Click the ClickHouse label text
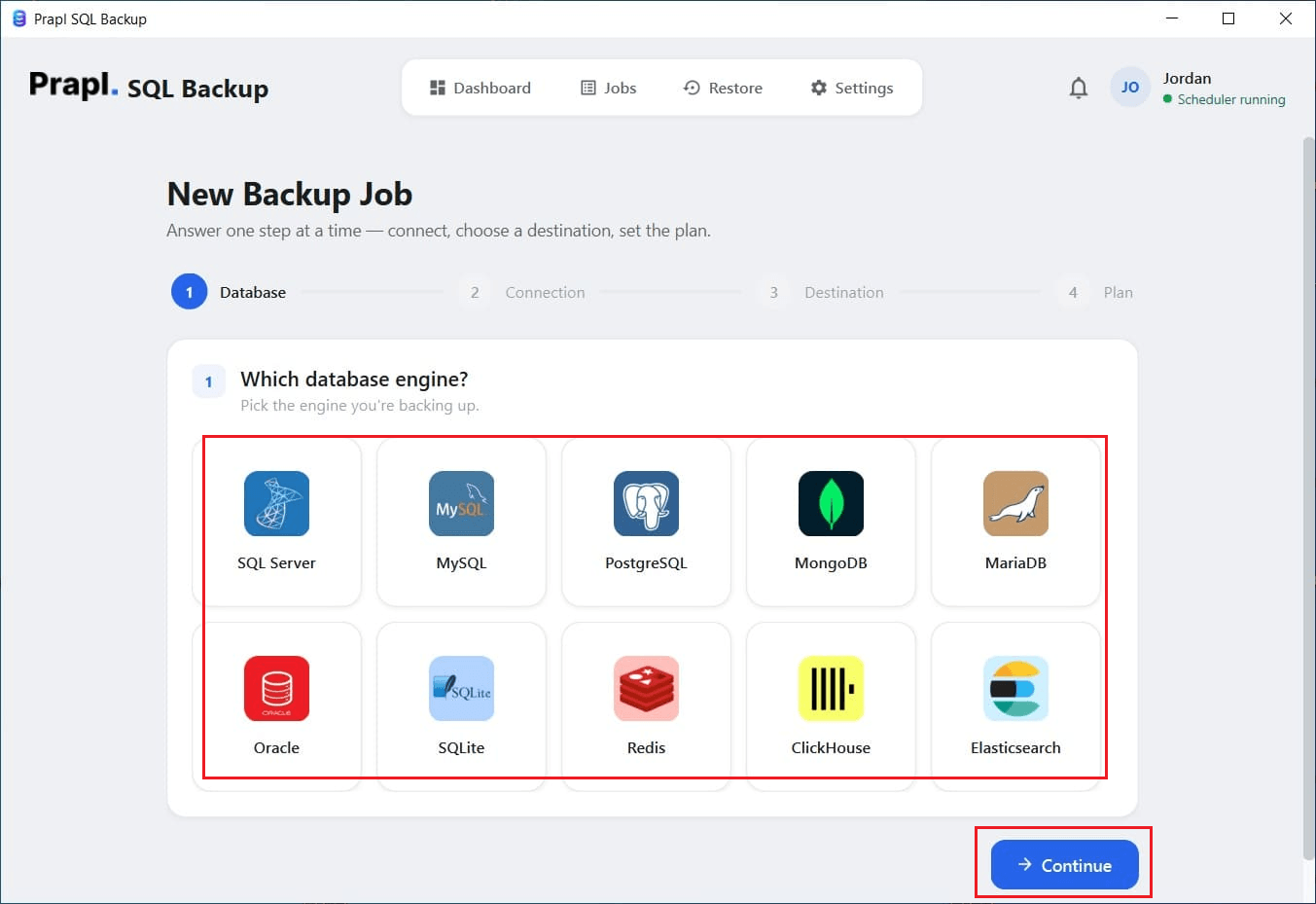The width and height of the screenshot is (1316, 904). [x=831, y=747]
